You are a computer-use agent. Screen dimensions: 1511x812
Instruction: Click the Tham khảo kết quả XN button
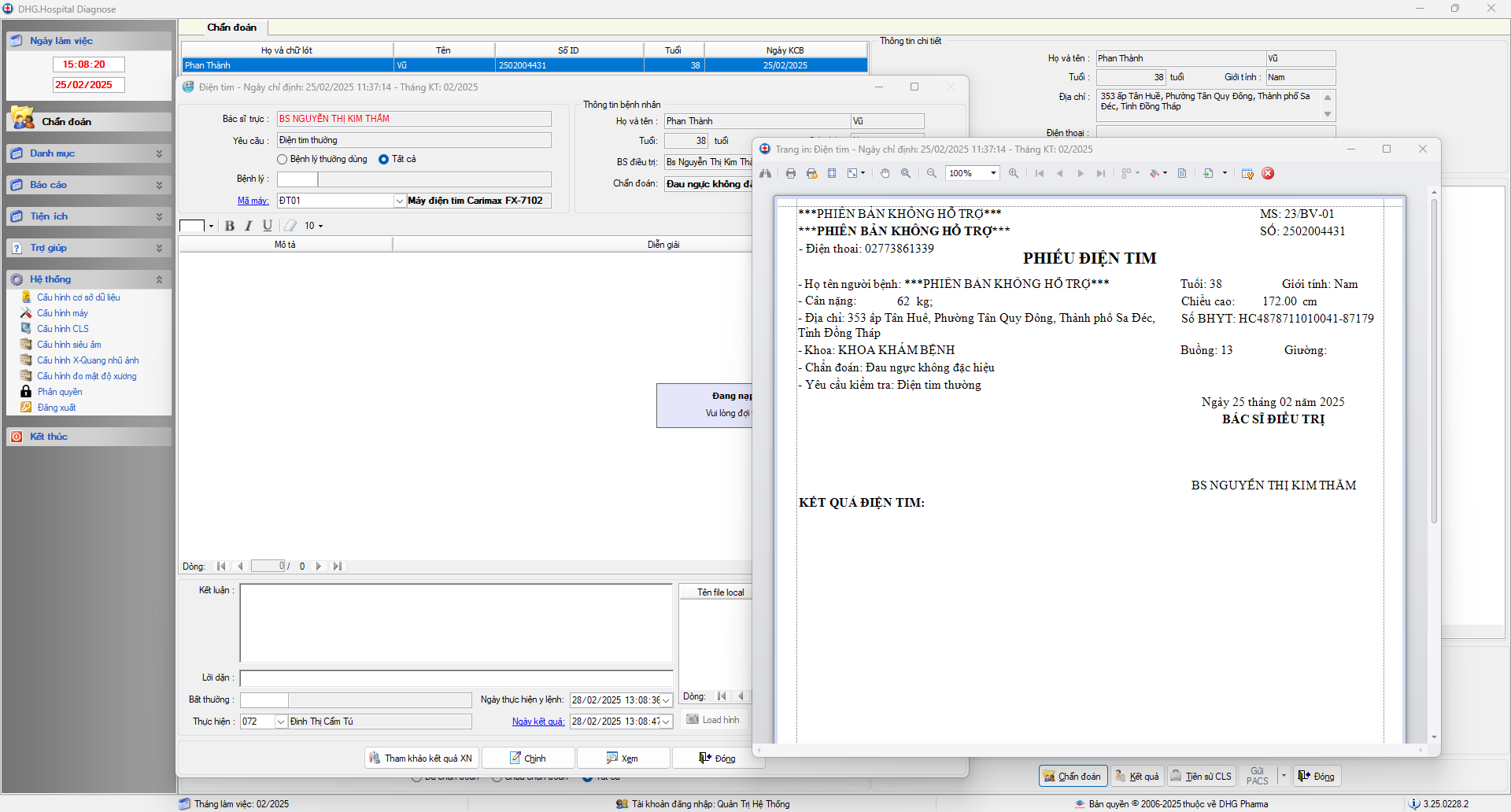[421, 758]
